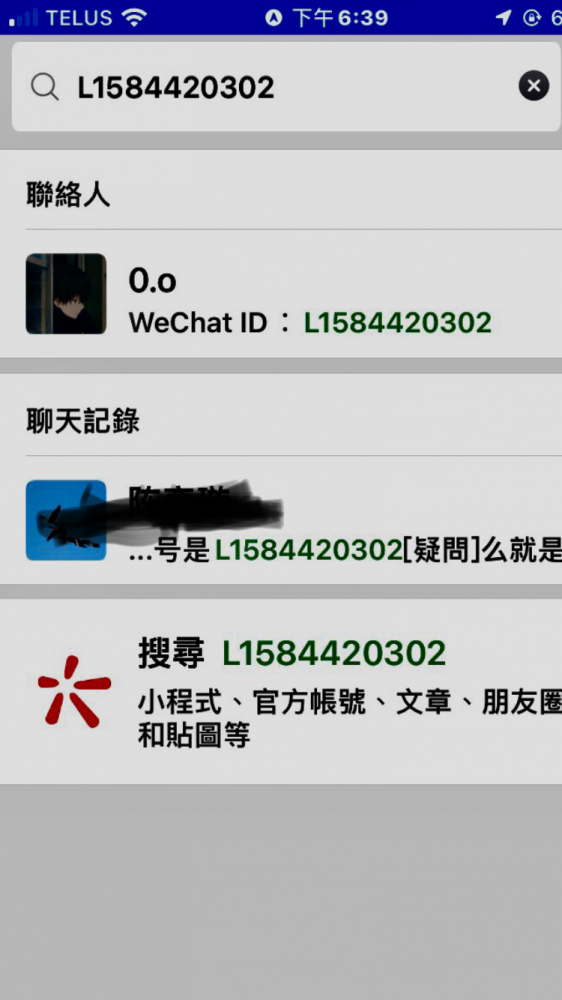Tap the cellular signal bars icon

23,18
